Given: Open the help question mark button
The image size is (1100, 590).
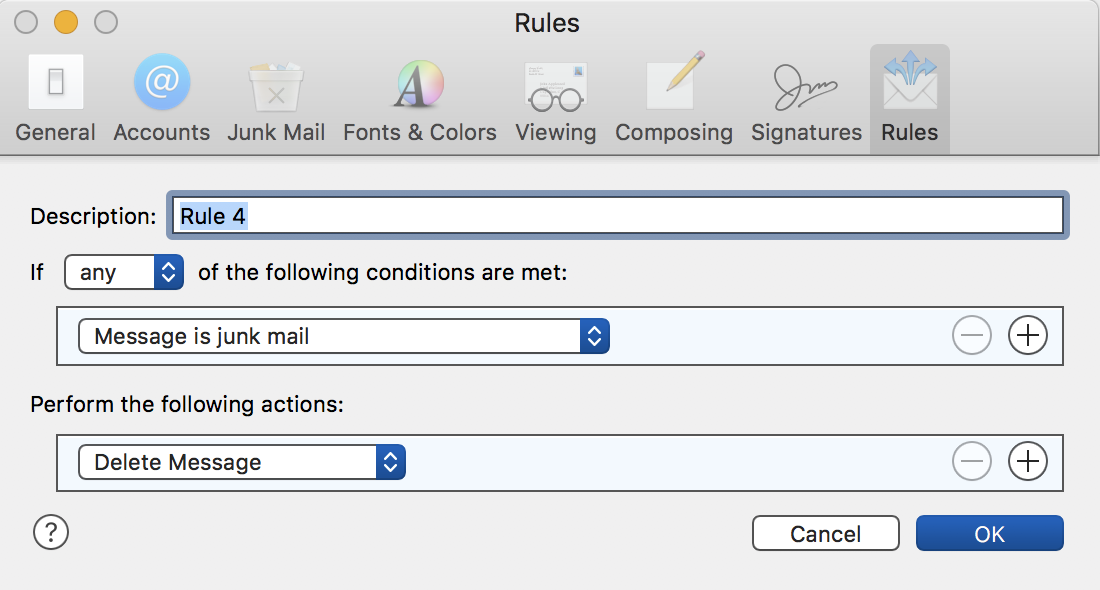Looking at the screenshot, I should click(x=51, y=533).
